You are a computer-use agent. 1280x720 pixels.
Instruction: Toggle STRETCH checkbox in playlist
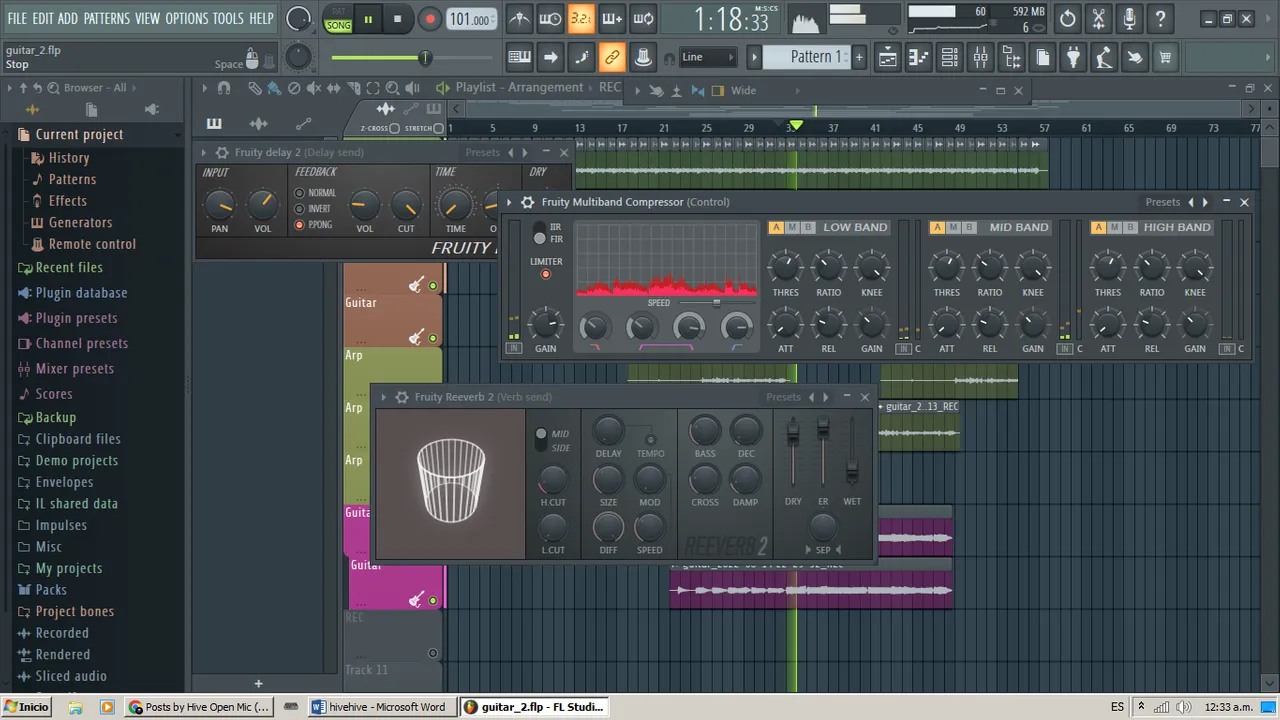pos(438,128)
